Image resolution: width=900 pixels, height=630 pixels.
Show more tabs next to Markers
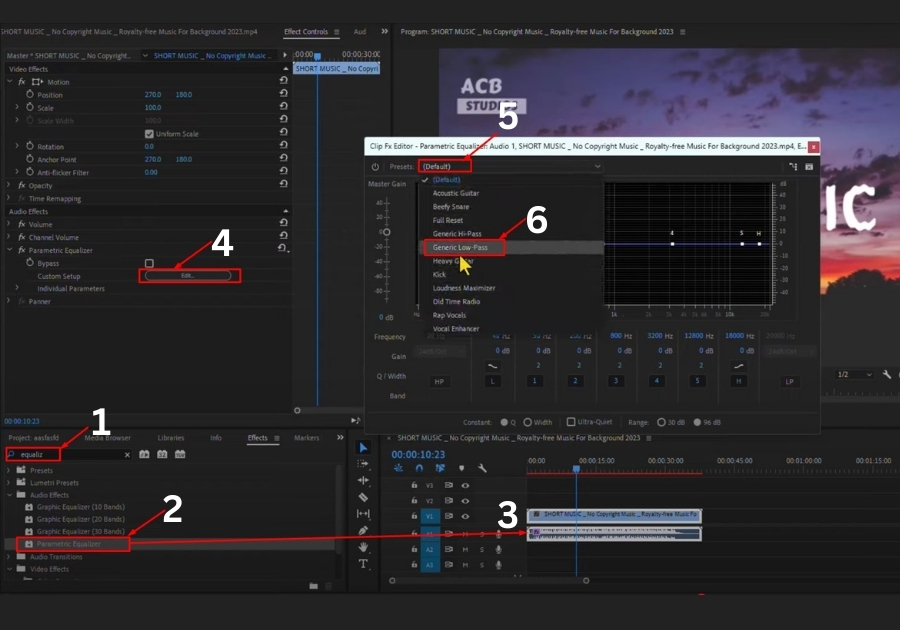pos(340,437)
